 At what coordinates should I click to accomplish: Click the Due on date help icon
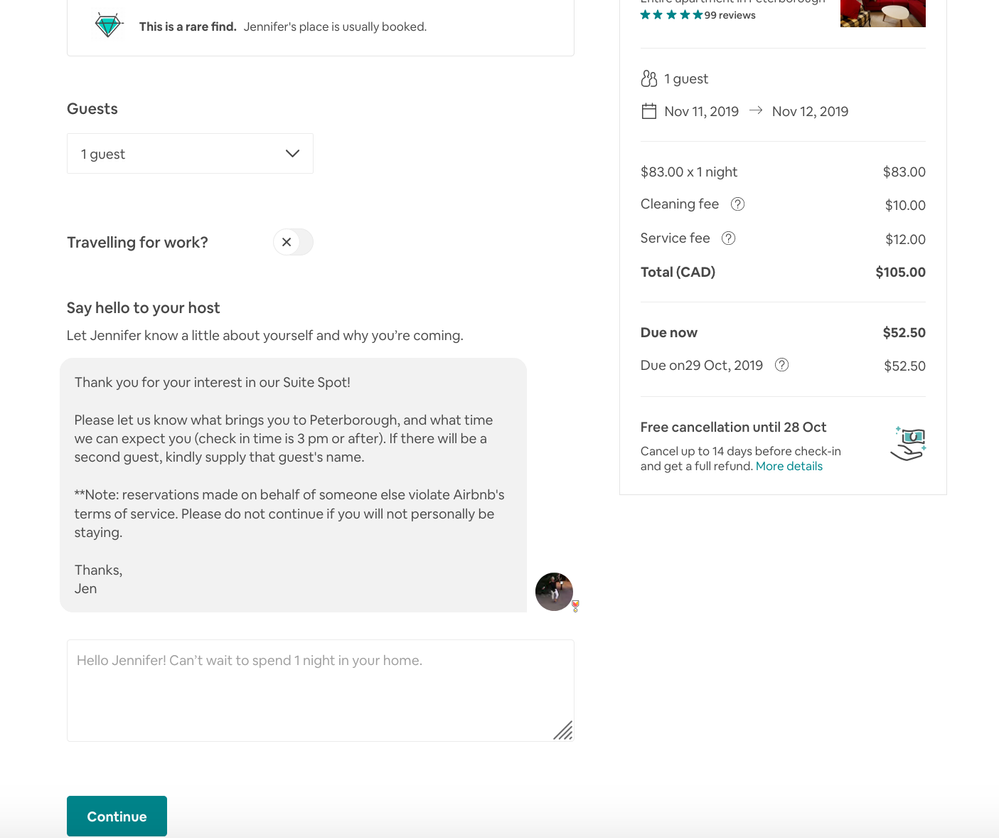click(782, 365)
